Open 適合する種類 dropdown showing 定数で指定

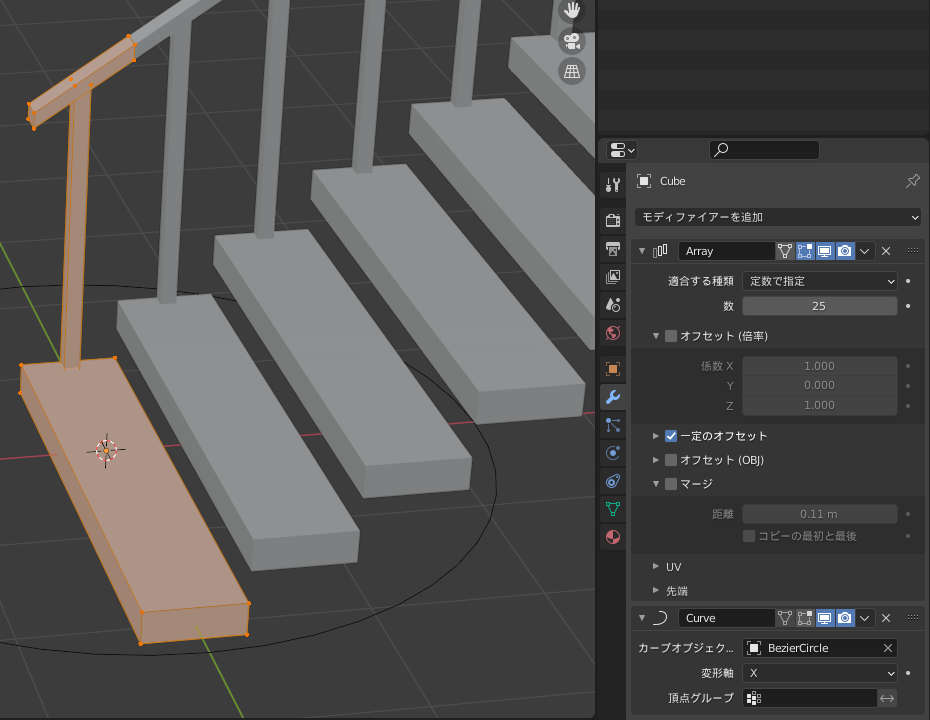pos(820,281)
